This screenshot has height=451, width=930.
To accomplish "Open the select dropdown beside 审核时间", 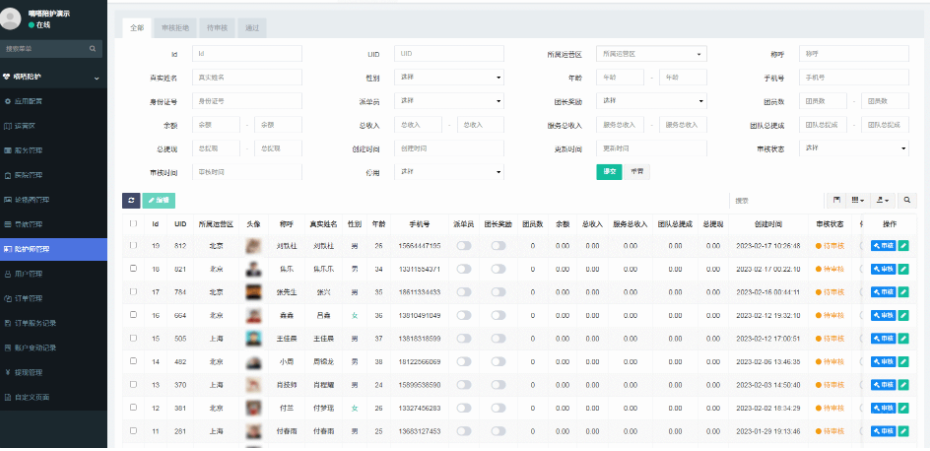I will [449, 171].
